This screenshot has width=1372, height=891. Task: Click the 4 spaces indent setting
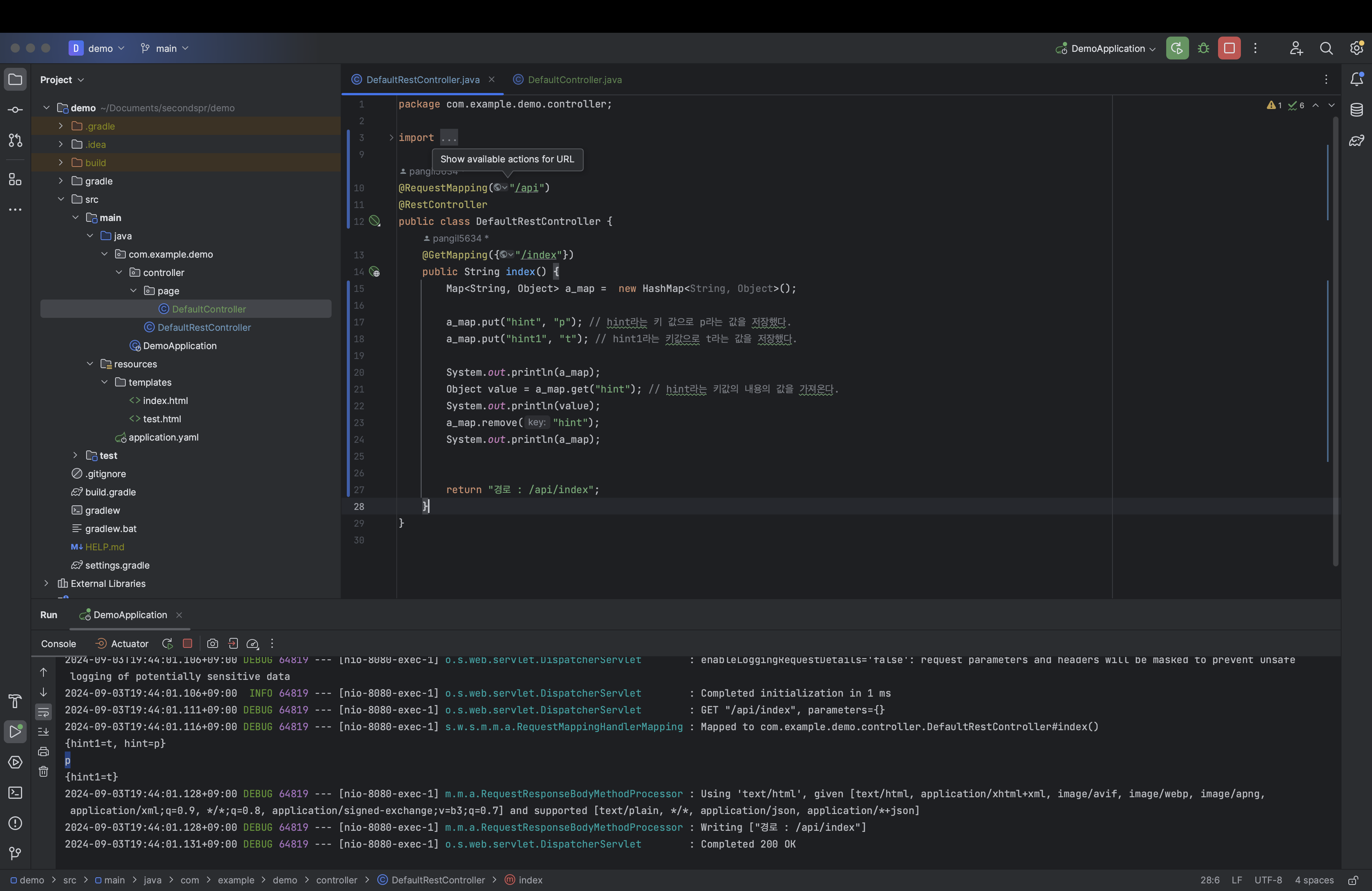pos(1314,880)
